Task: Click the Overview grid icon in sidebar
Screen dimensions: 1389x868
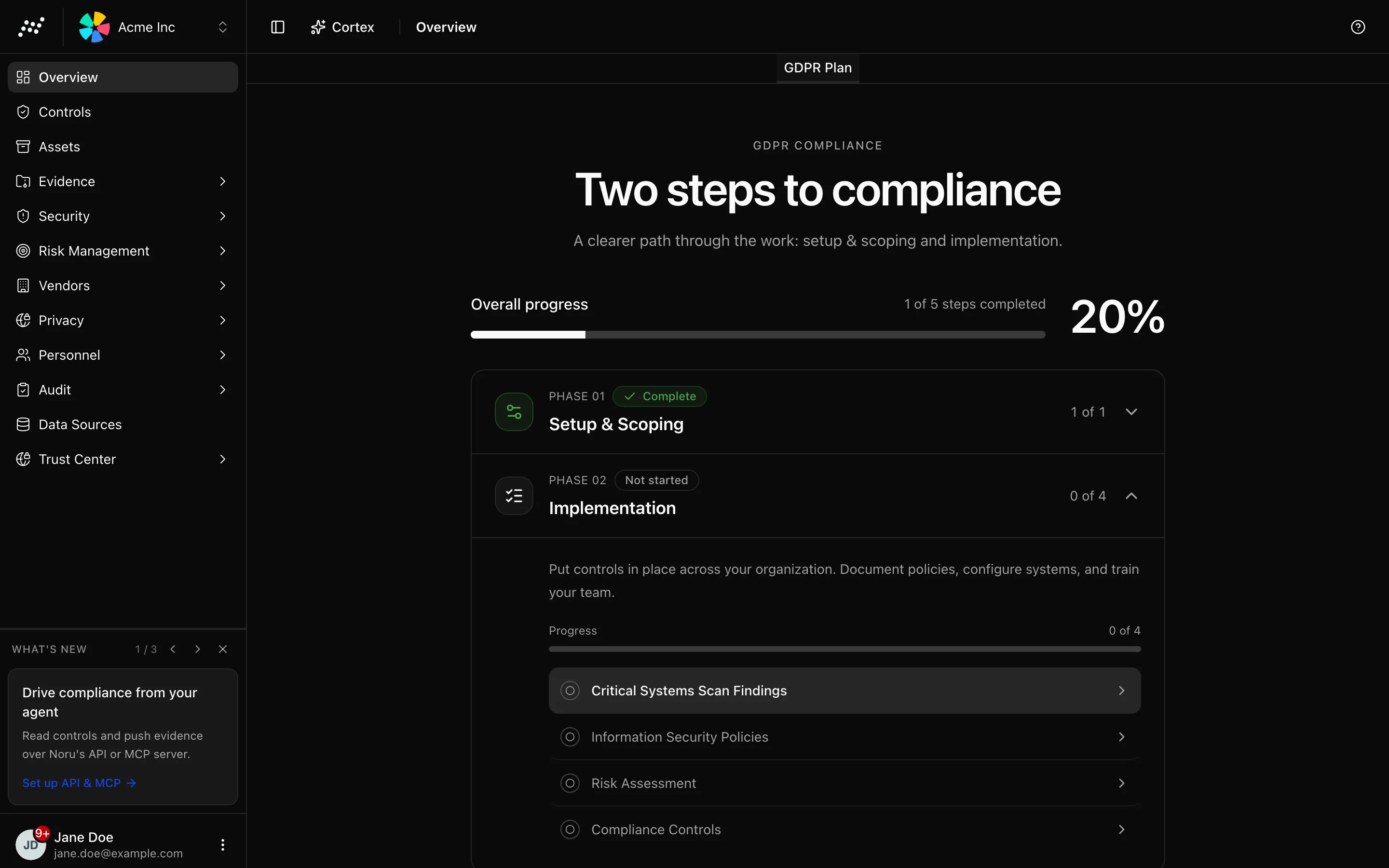Action: (x=23, y=77)
